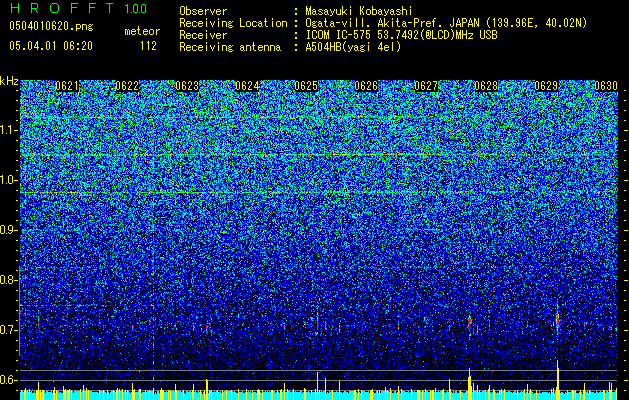Click the 0.9 kHz axis label
Viewport: 629px width, 400px height.
(8, 230)
